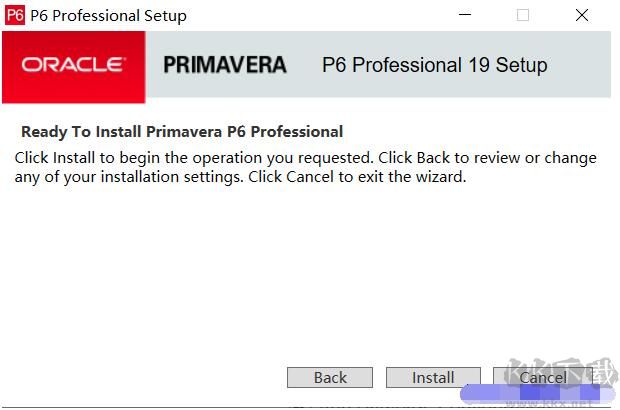Viewport: 620px width, 410px height.
Task: Click the Oracle logo in the banner
Action: (73, 65)
